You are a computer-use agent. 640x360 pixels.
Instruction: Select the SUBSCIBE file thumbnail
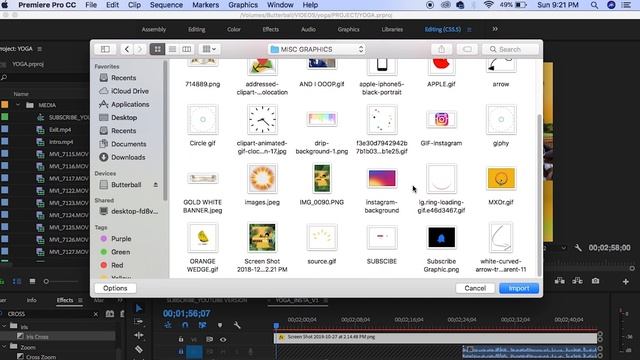382,237
